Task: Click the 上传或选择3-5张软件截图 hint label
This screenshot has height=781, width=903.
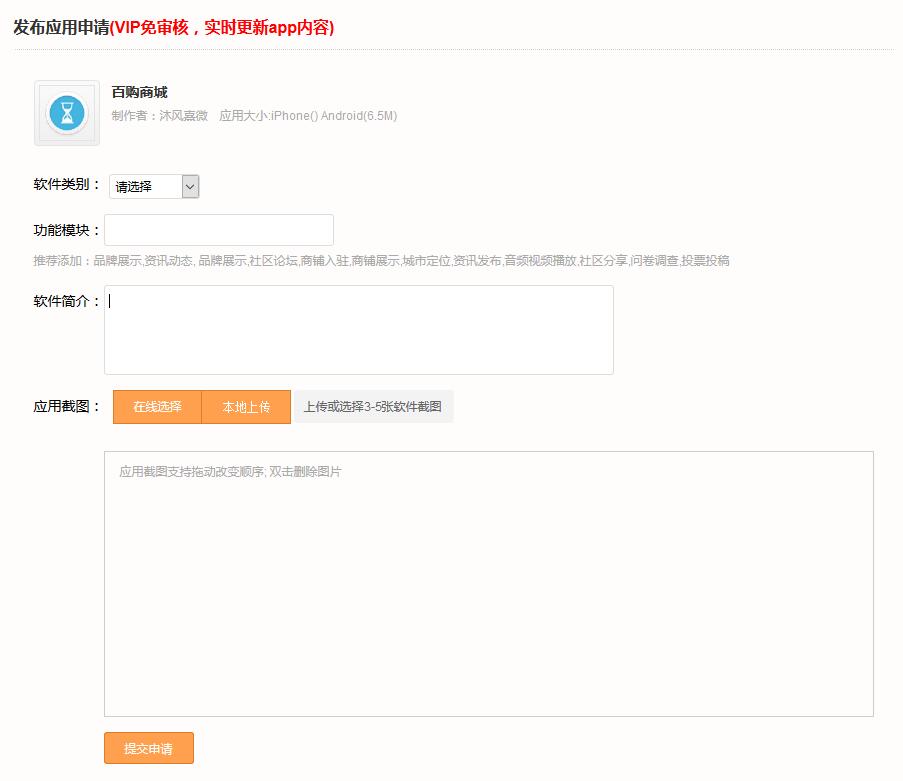Action: (372, 407)
